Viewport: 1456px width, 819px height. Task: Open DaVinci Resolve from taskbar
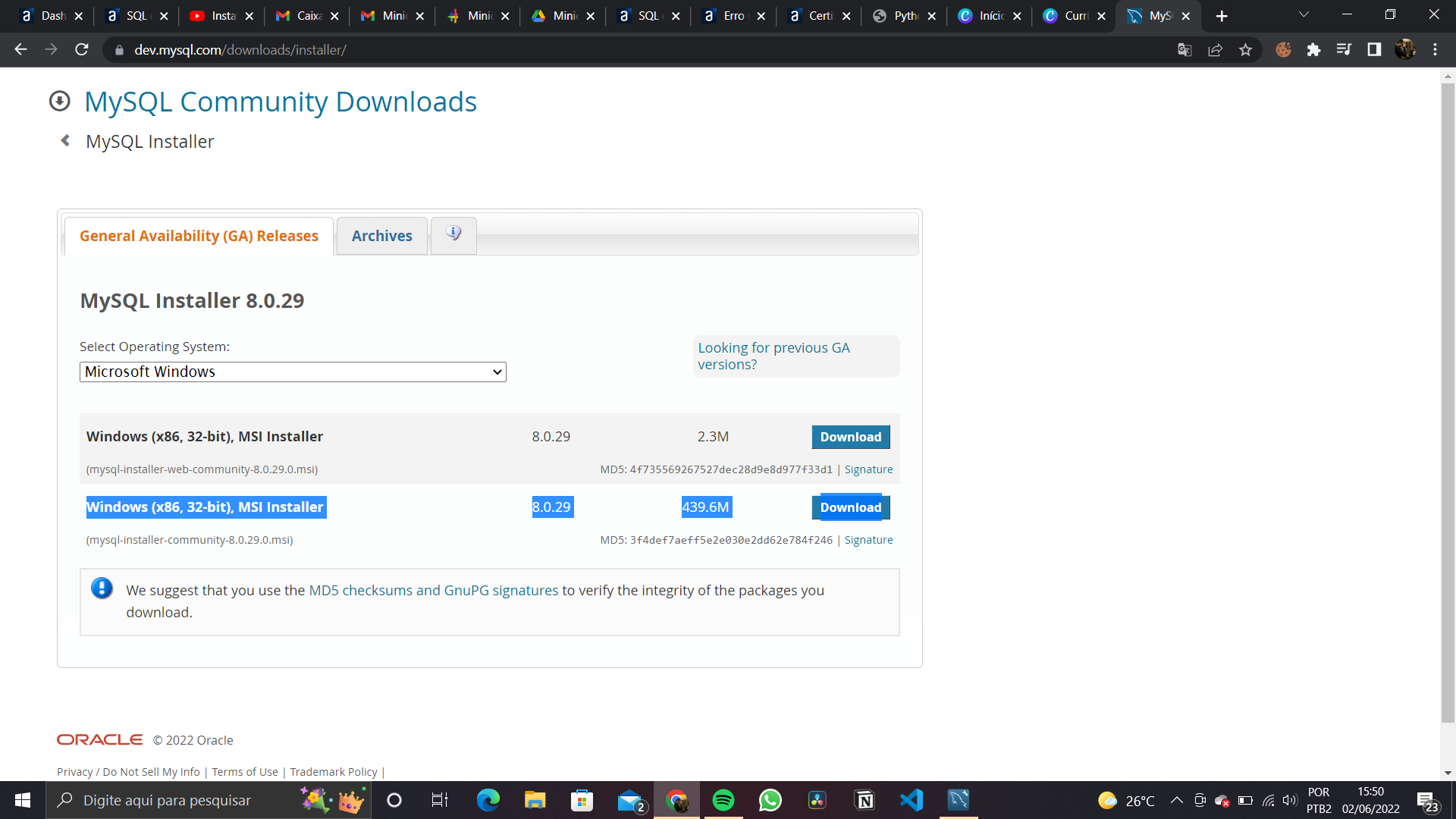point(817,800)
